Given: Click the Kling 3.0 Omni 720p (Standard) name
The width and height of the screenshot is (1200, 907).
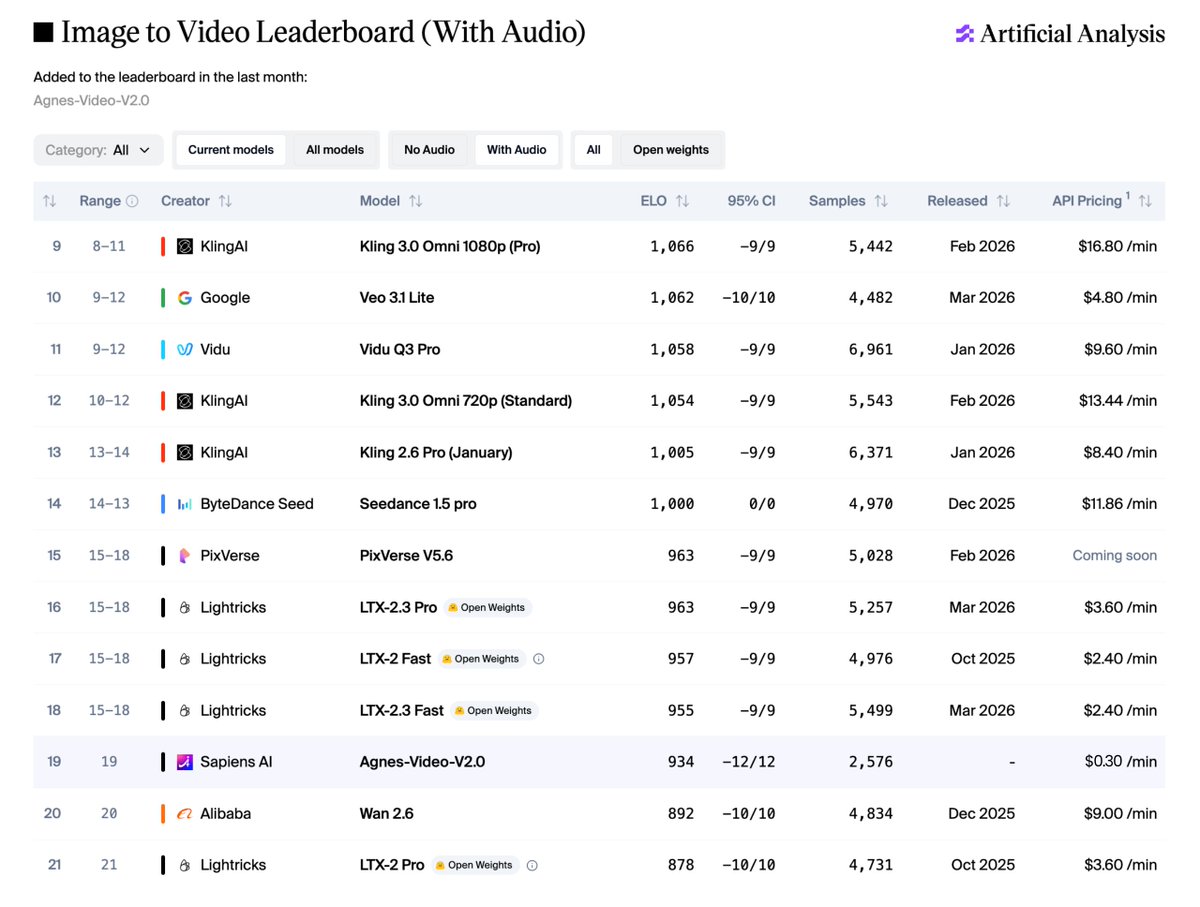Looking at the screenshot, I should coord(466,401).
